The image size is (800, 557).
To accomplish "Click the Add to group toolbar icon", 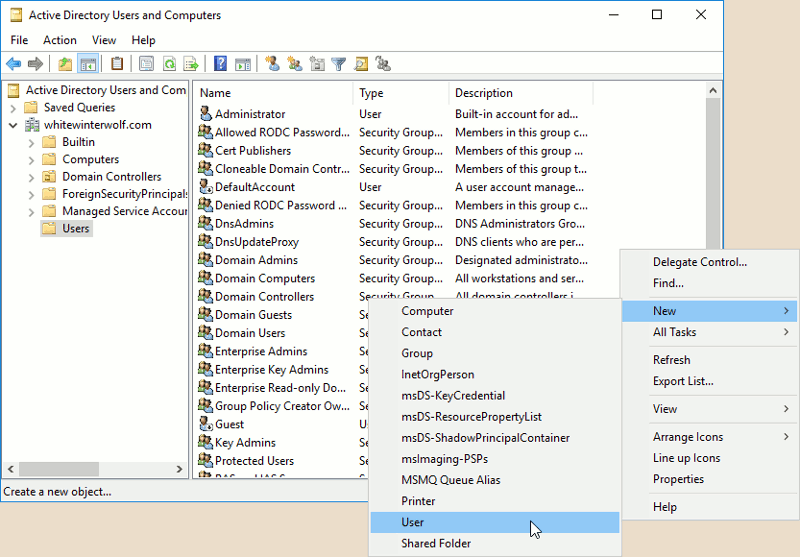I will click(x=383, y=64).
